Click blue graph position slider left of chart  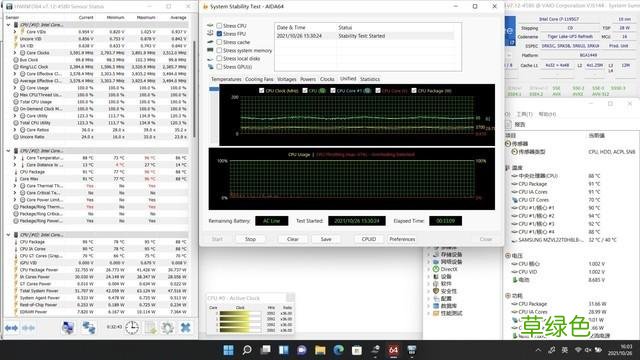[x=214, y=89]
